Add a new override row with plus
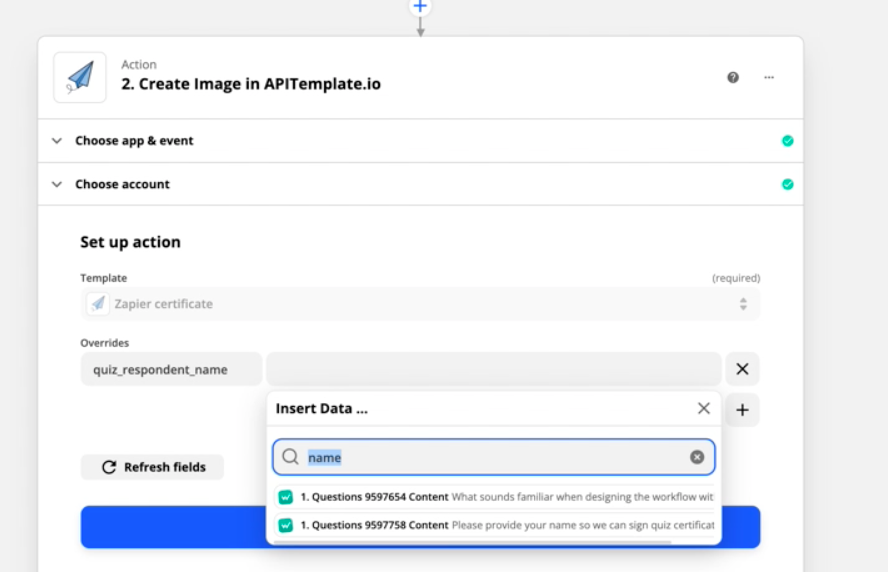 (742, 410)
